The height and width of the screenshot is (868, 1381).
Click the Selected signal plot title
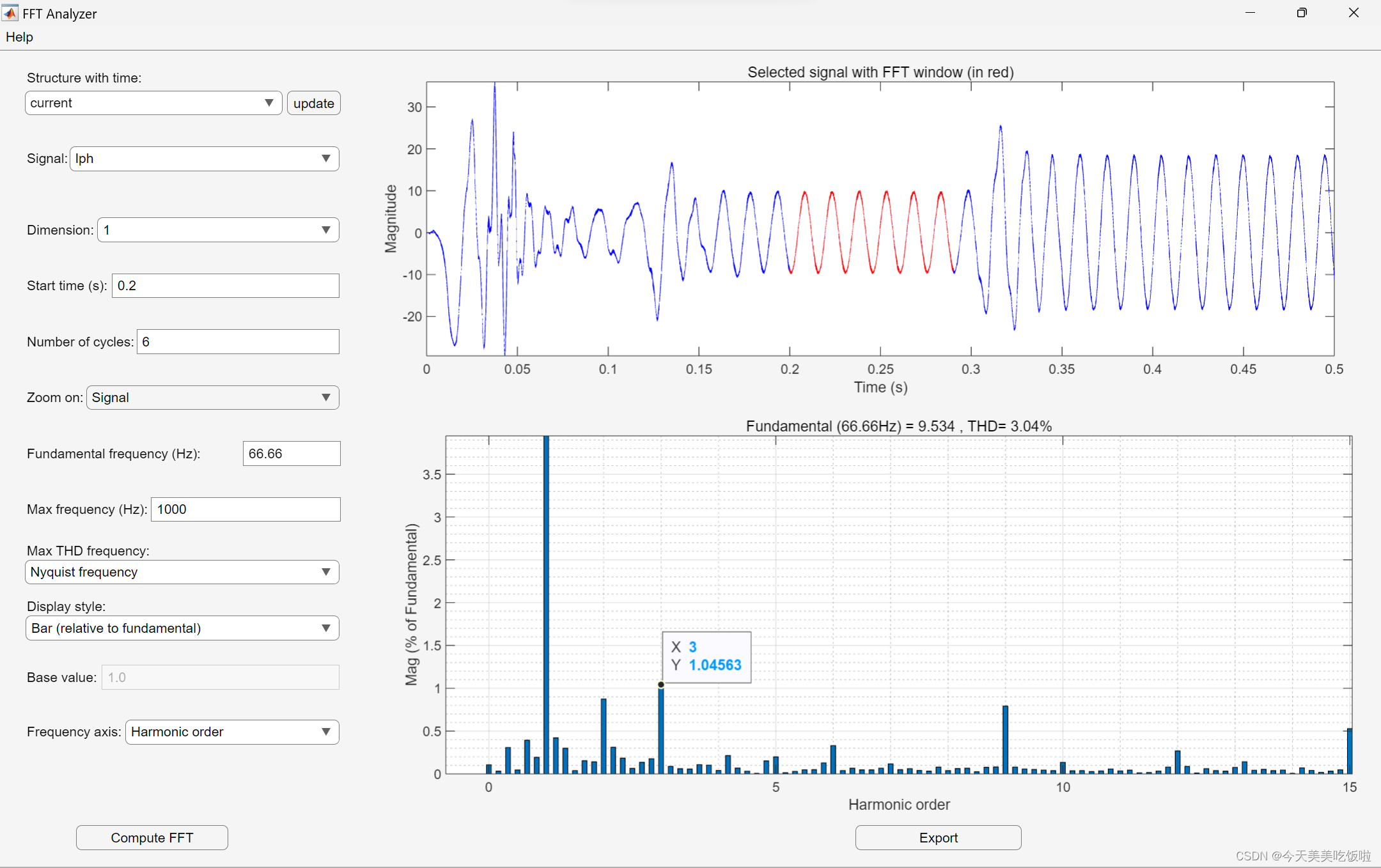click(880, 72)
